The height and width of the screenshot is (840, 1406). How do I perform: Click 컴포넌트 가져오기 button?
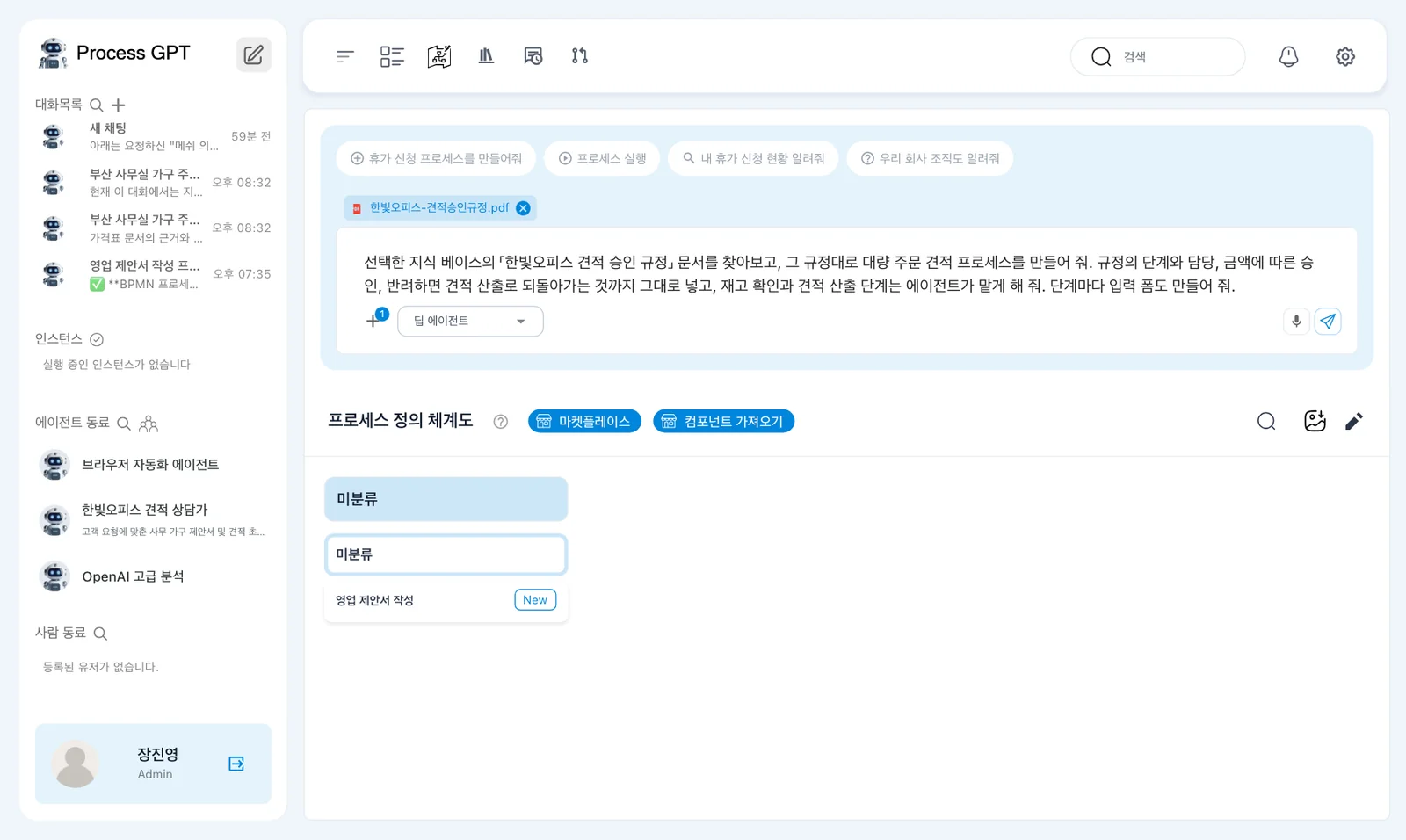pos(723,422)
